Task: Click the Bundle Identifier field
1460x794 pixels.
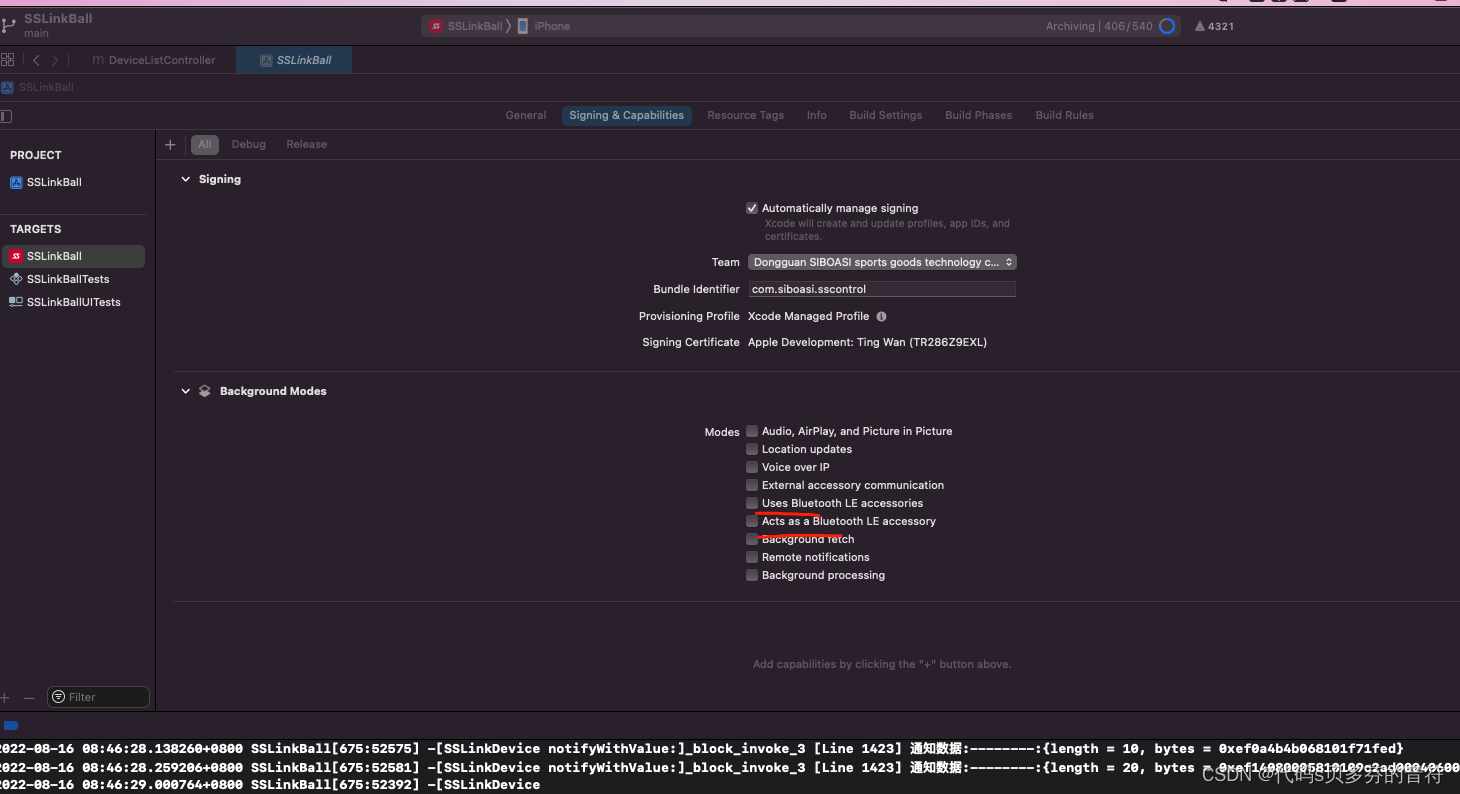Action: (882, 289)
